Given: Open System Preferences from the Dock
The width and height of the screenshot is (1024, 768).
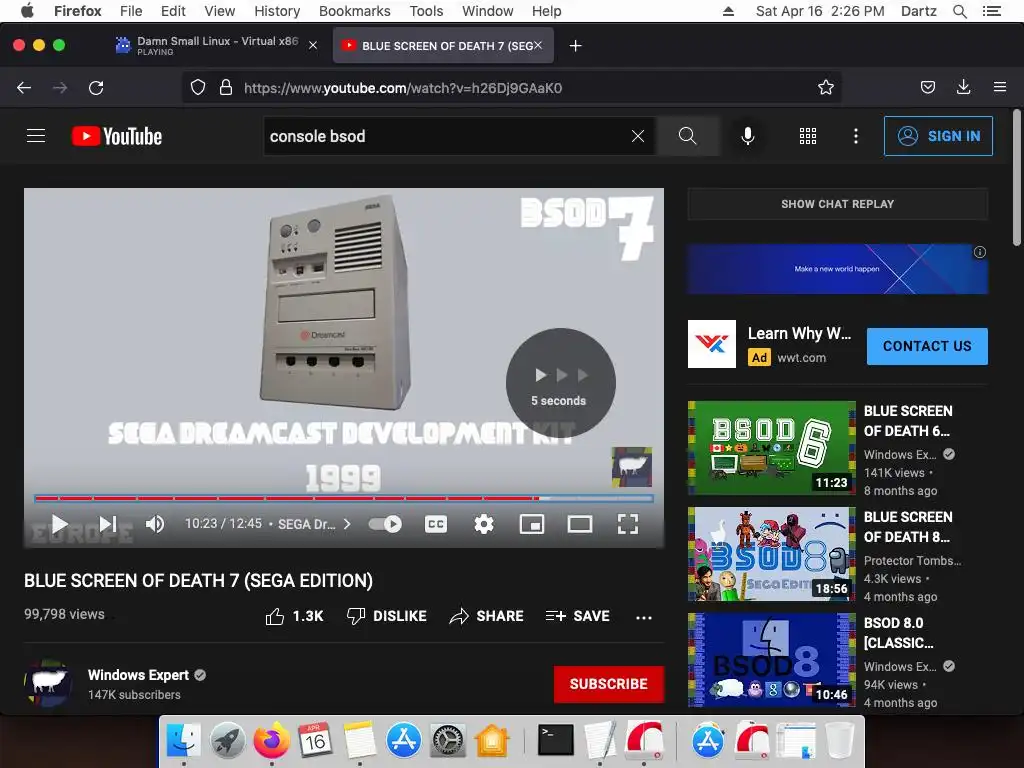Looking at the screenshot, I should coord(447,741).
